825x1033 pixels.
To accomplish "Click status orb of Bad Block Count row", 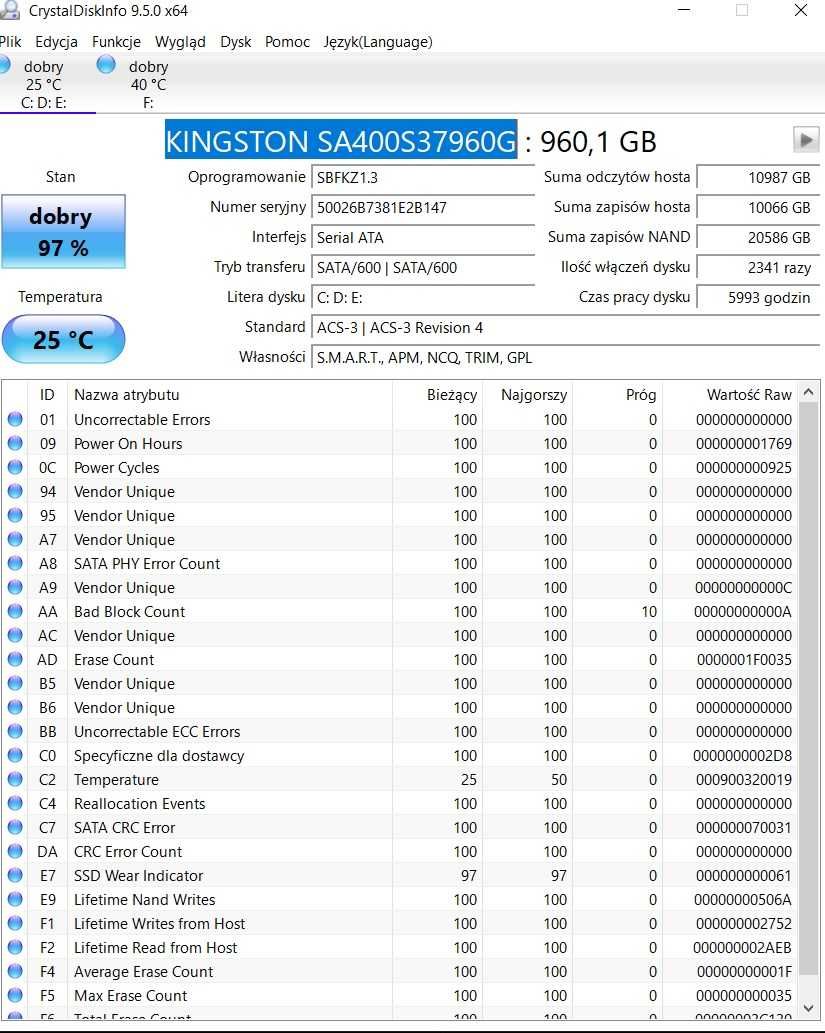I will [15, 611].
